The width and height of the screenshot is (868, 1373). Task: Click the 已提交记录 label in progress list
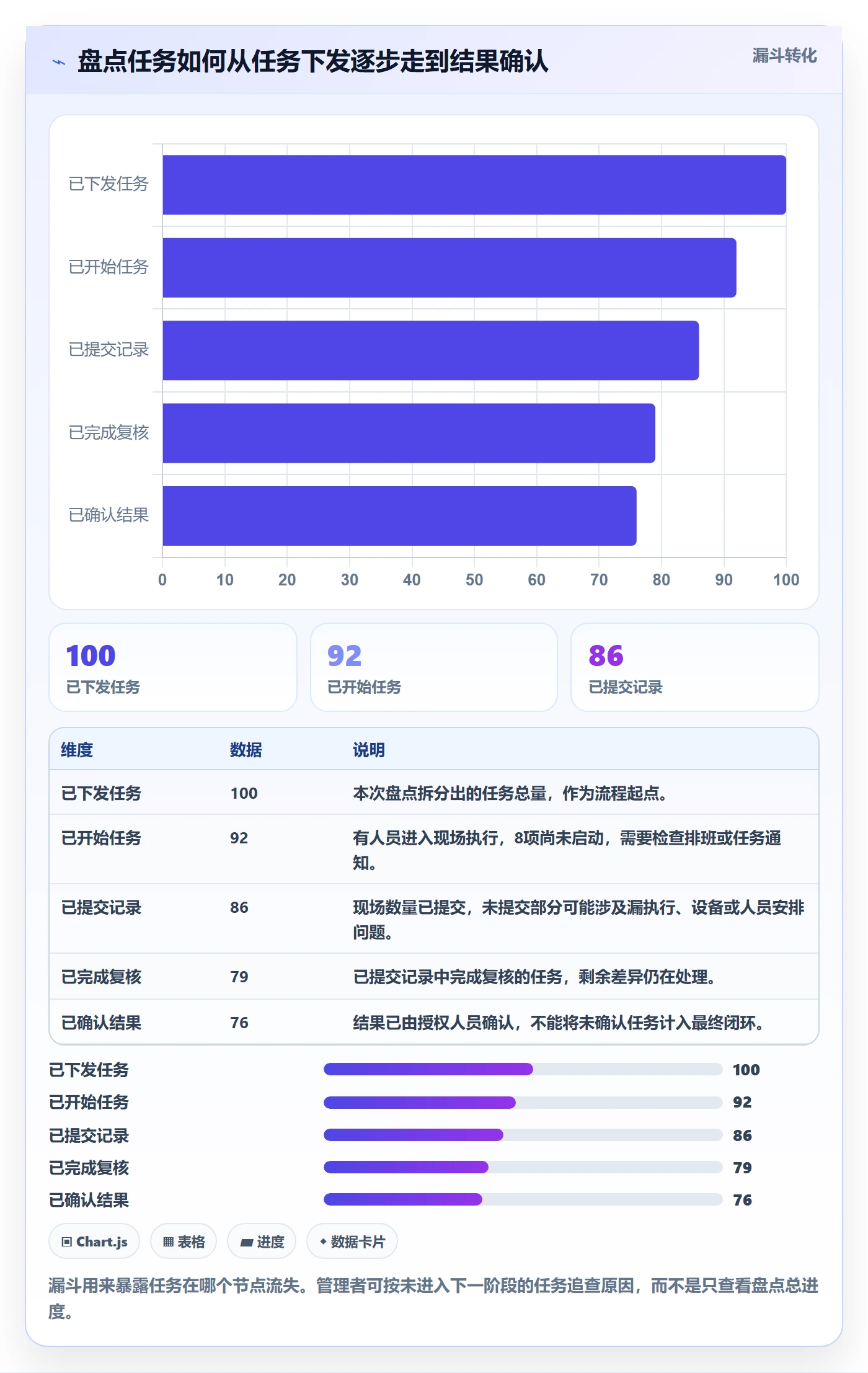[x=89, y=1135]
